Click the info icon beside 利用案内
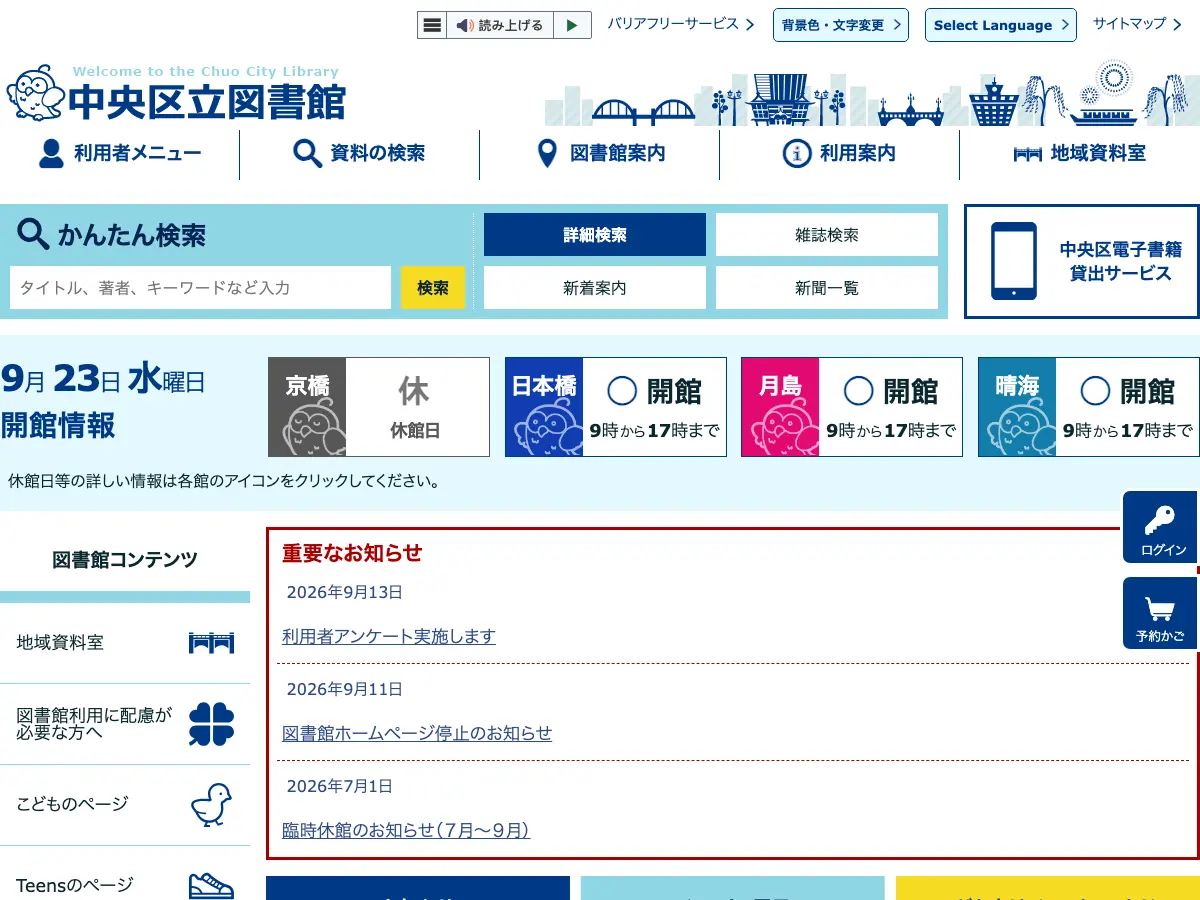Screen dimensions: 1200x900 [796, 153]
